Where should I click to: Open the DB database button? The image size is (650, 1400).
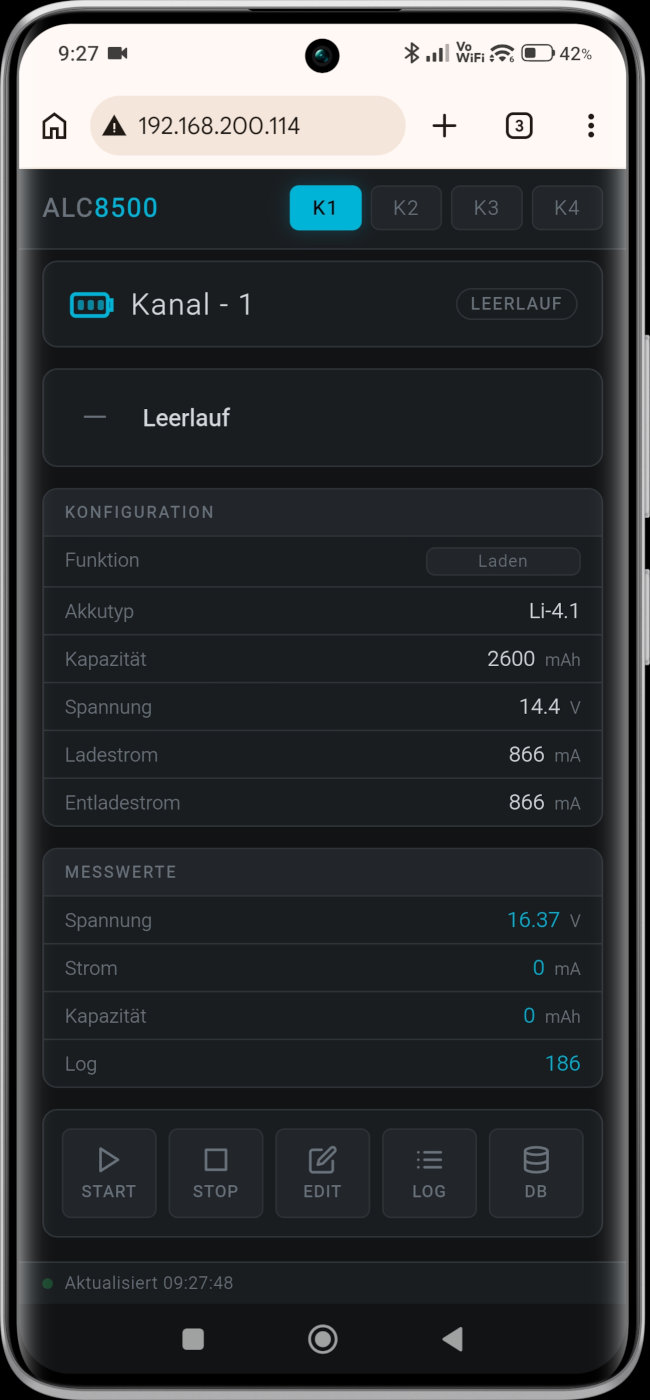536,1173
